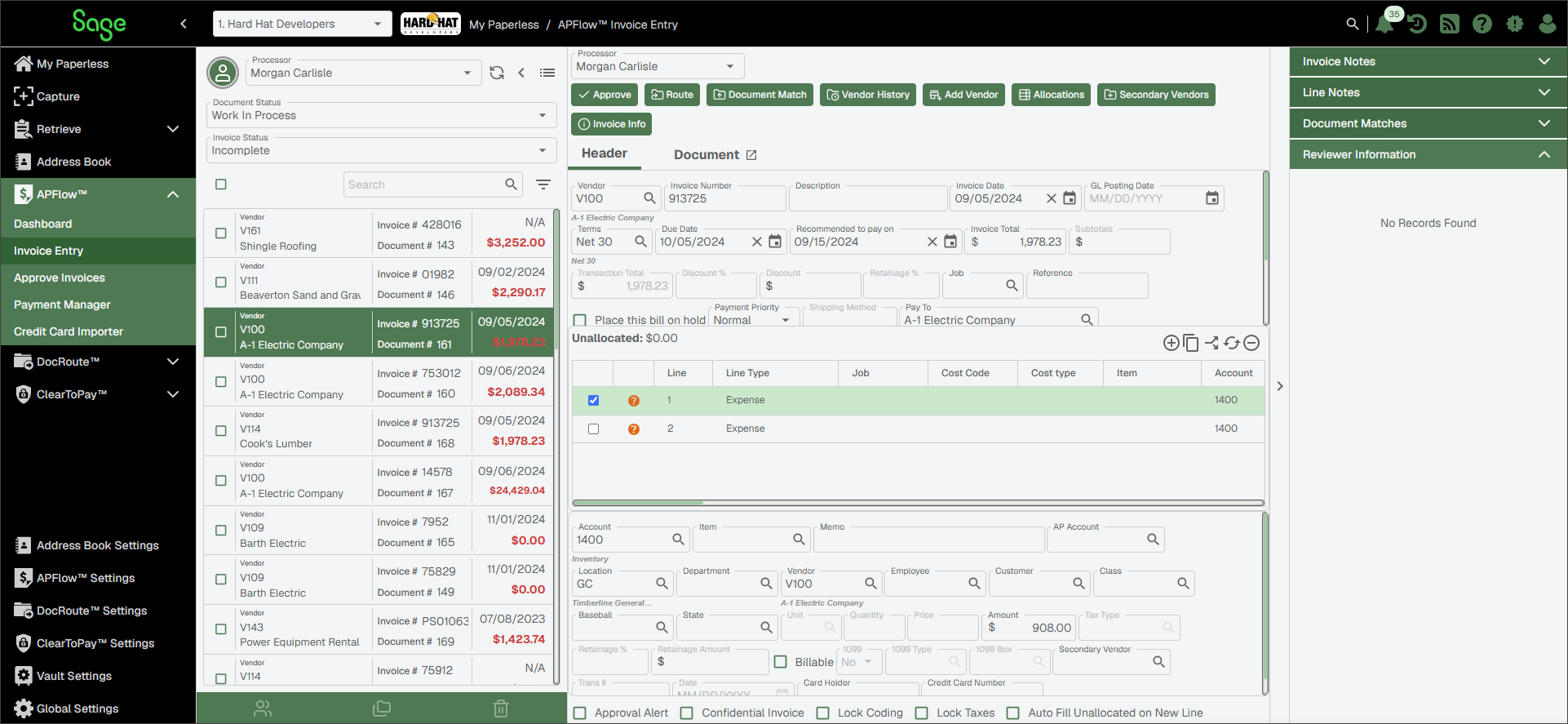Click the Allocations button
This screenshot has height=724, width=1568.
coord(1052,95)
